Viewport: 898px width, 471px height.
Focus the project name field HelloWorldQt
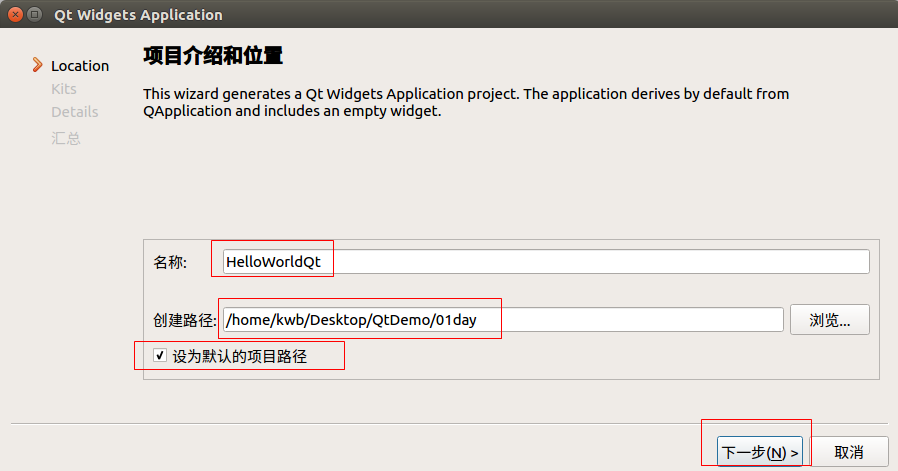(x=546, y=262)
